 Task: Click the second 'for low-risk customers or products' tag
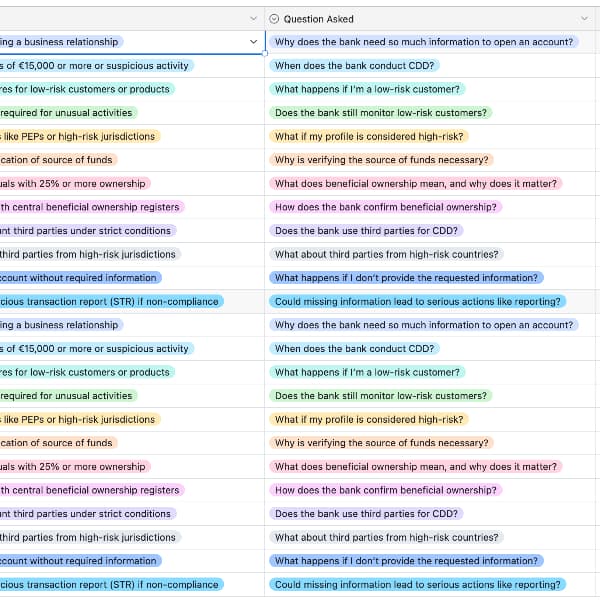coord(87,372)
